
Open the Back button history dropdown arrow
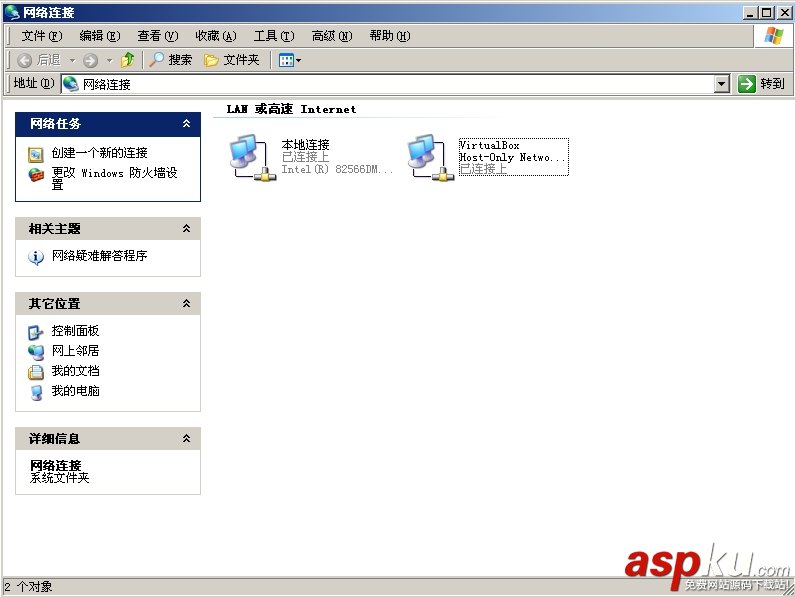click(73, 61)
